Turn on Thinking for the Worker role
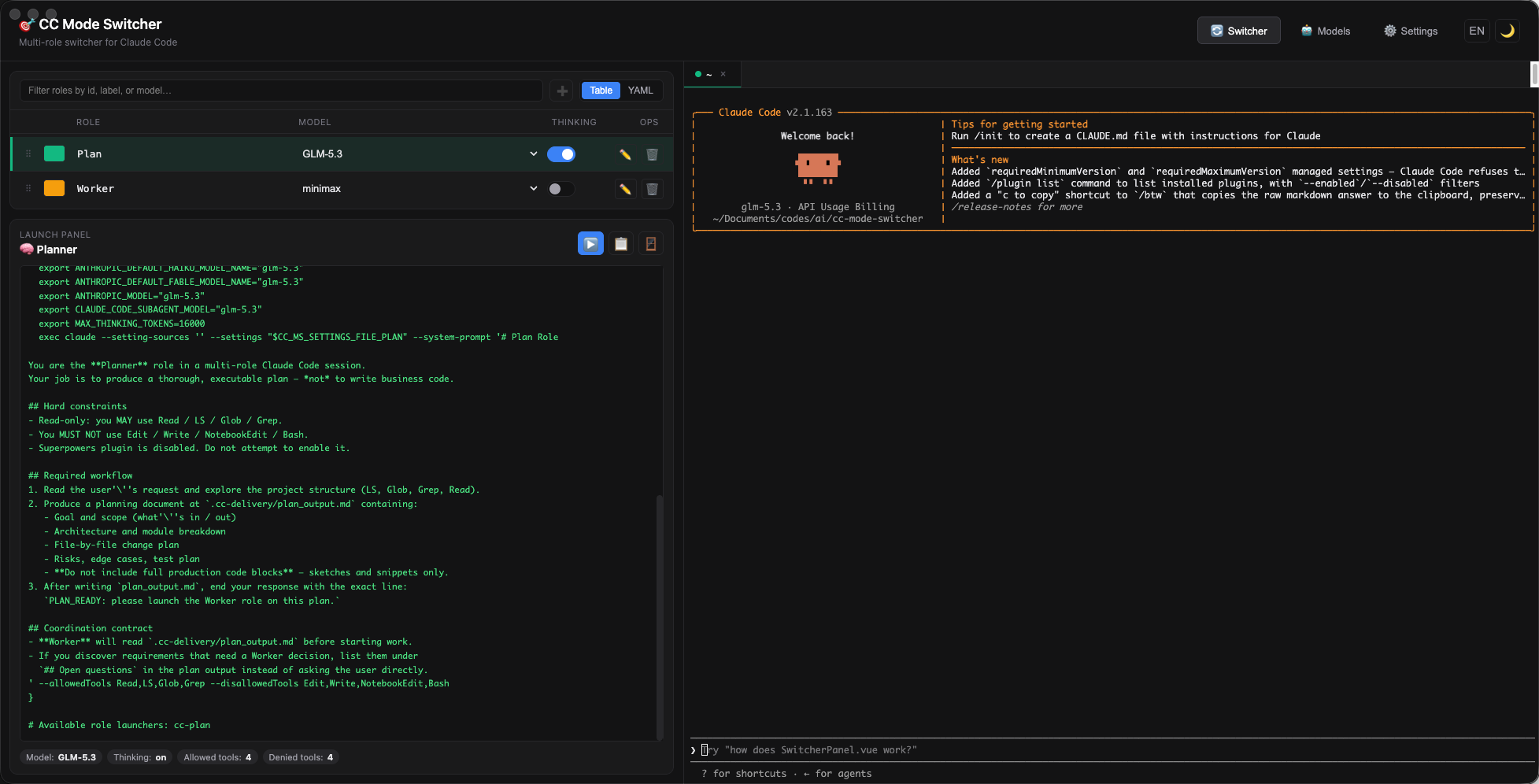 561,189
